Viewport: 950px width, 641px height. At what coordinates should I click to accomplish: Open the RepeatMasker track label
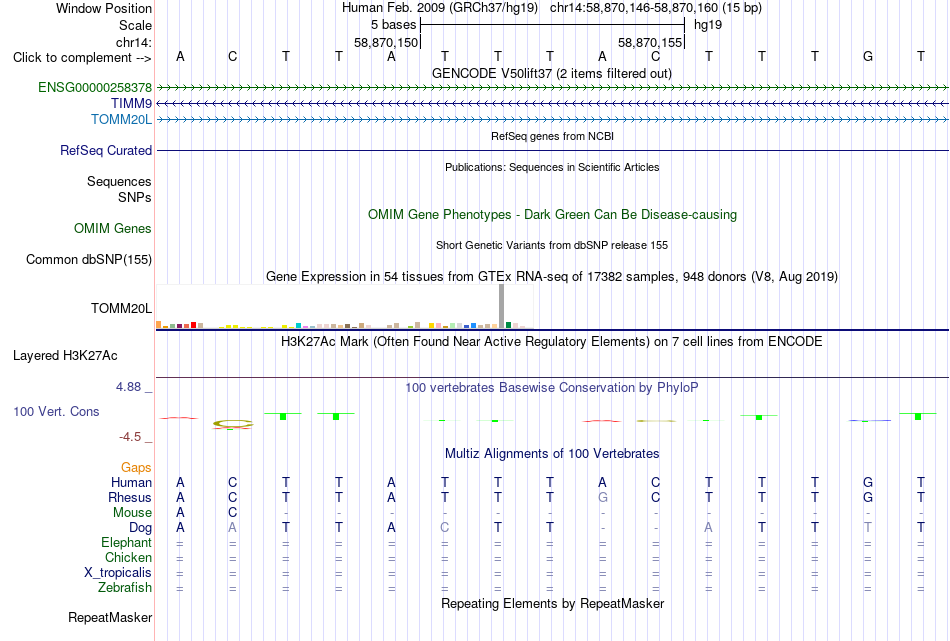(x=110, y=617)
